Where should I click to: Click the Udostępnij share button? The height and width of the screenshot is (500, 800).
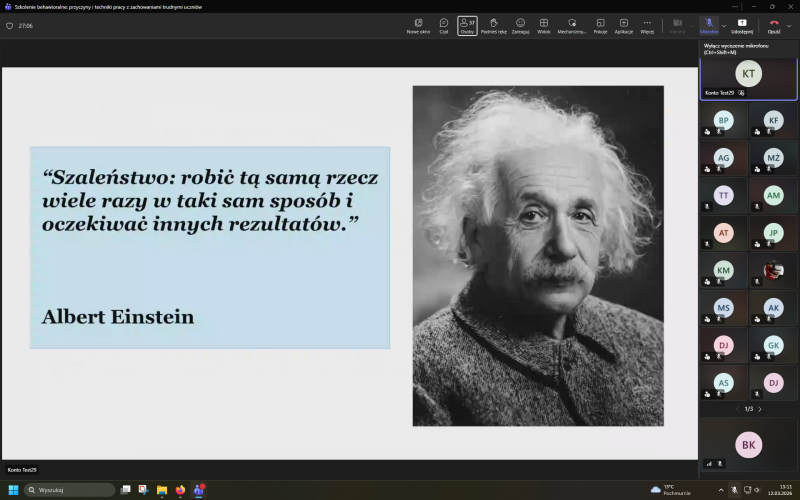(x=742, y=25)
